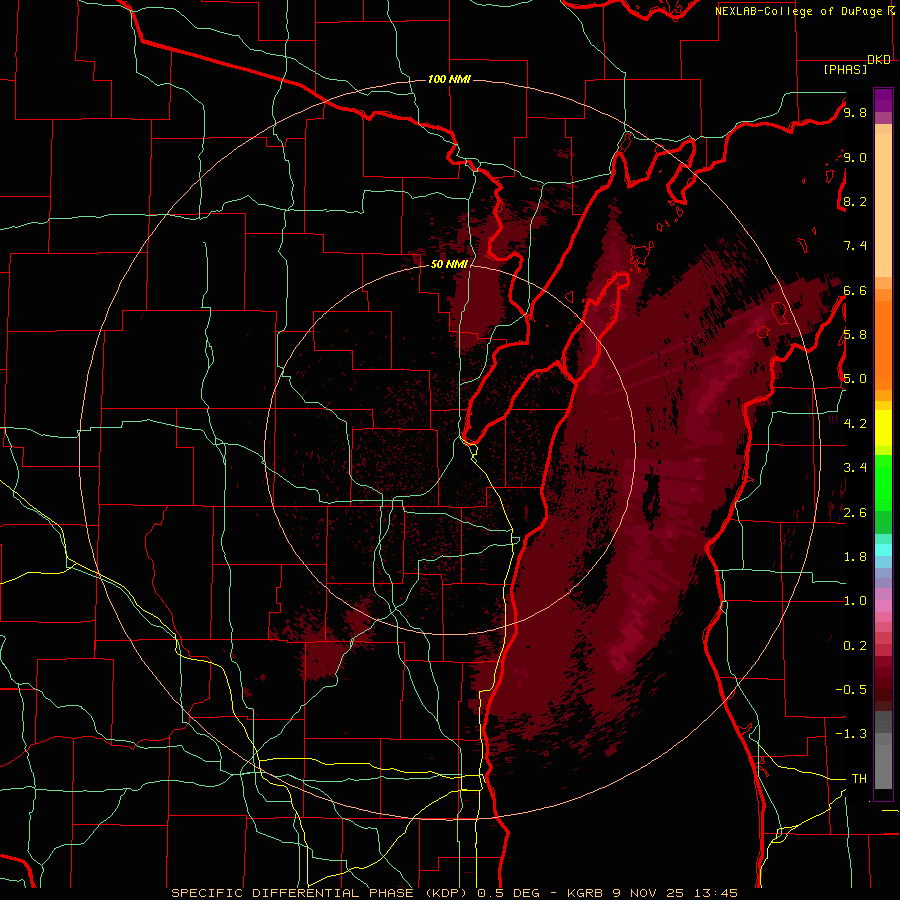Click the 0.2 value on the color scale
Image resolution: width=900 pixels, height=900 pixels.
pos(855,646)
